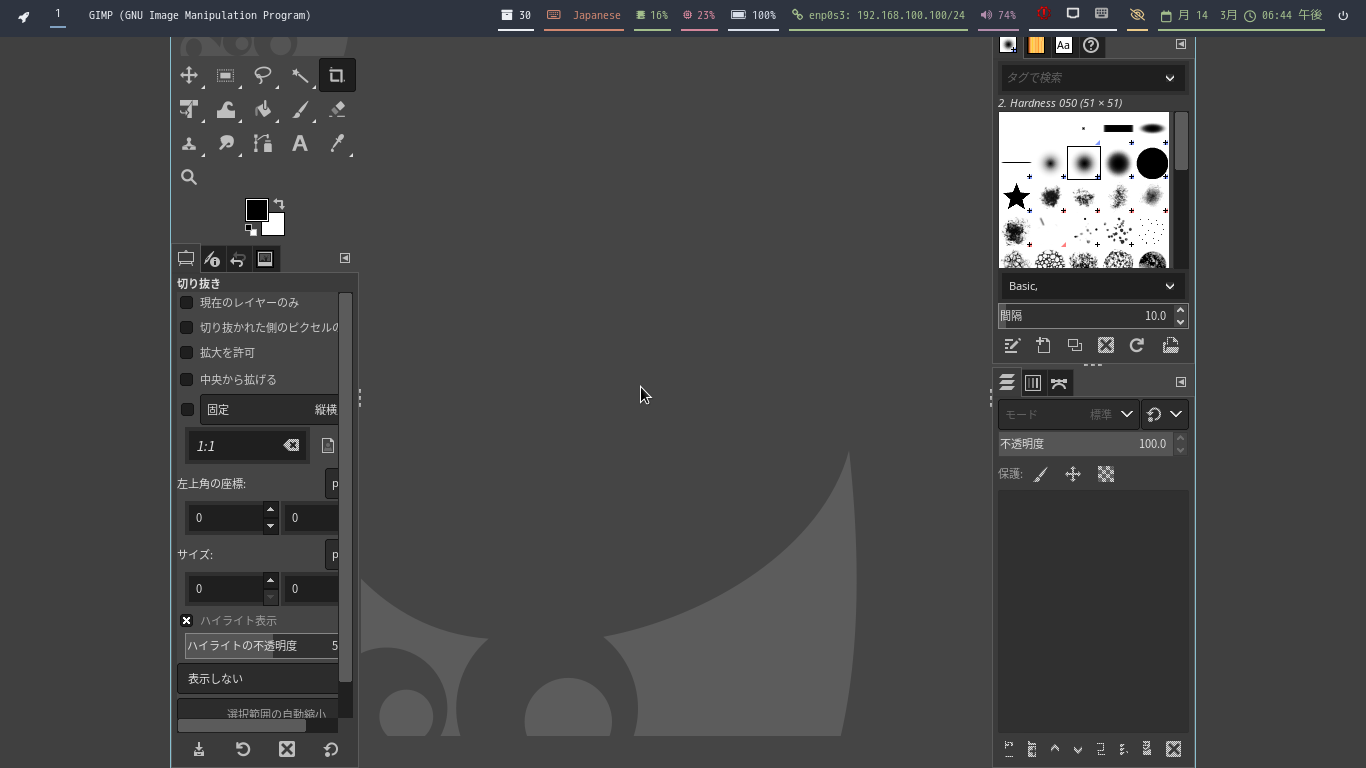Open the white background color swatch
The image size is (1366, 768).
276,227
